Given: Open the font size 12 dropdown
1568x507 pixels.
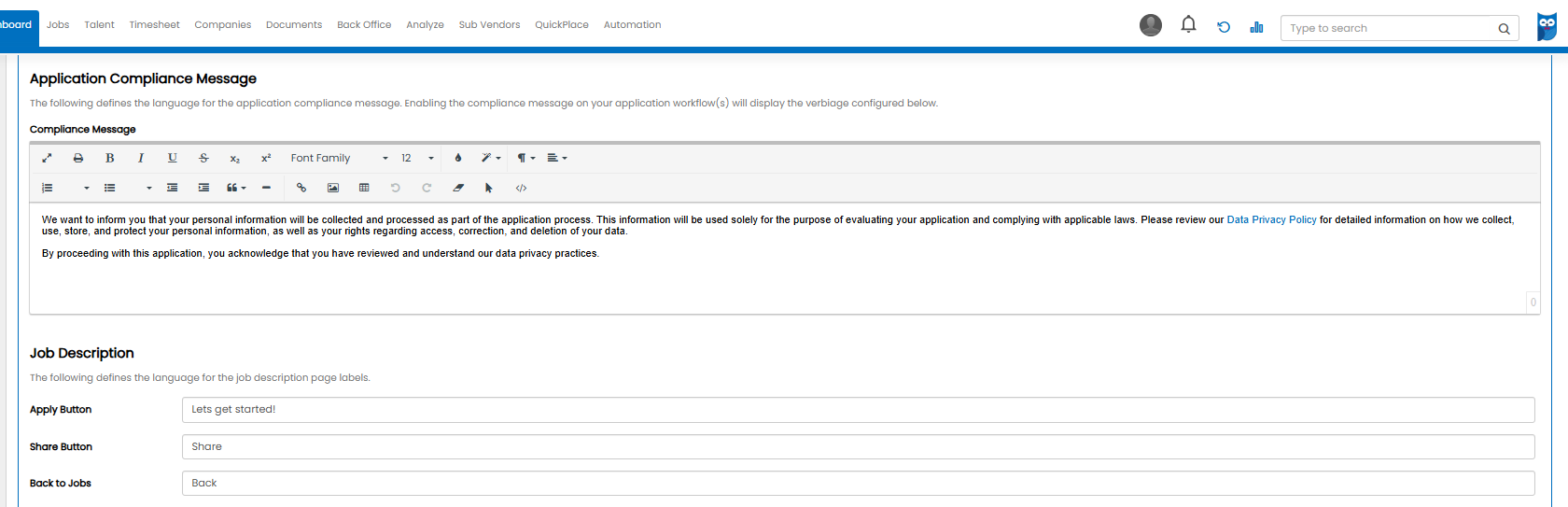Looking at the screenshot, I should tap(416, 158).
